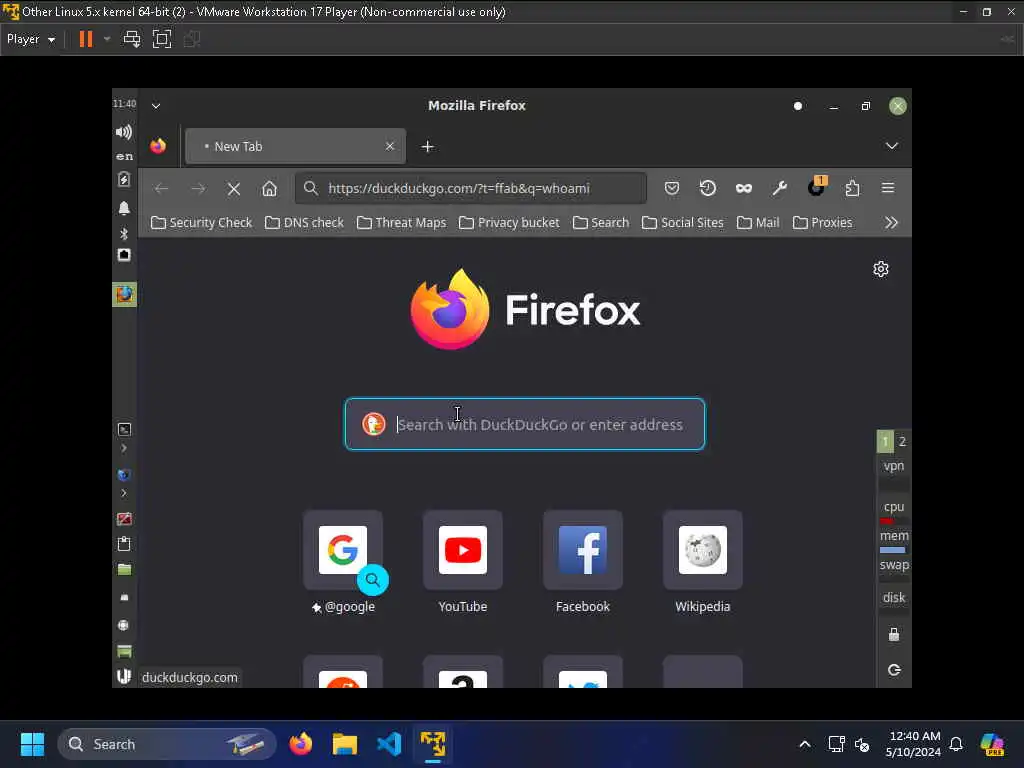Open the Extensions puzzle icon
This screenshot has height=768, width=1024.
pos(852,189)
